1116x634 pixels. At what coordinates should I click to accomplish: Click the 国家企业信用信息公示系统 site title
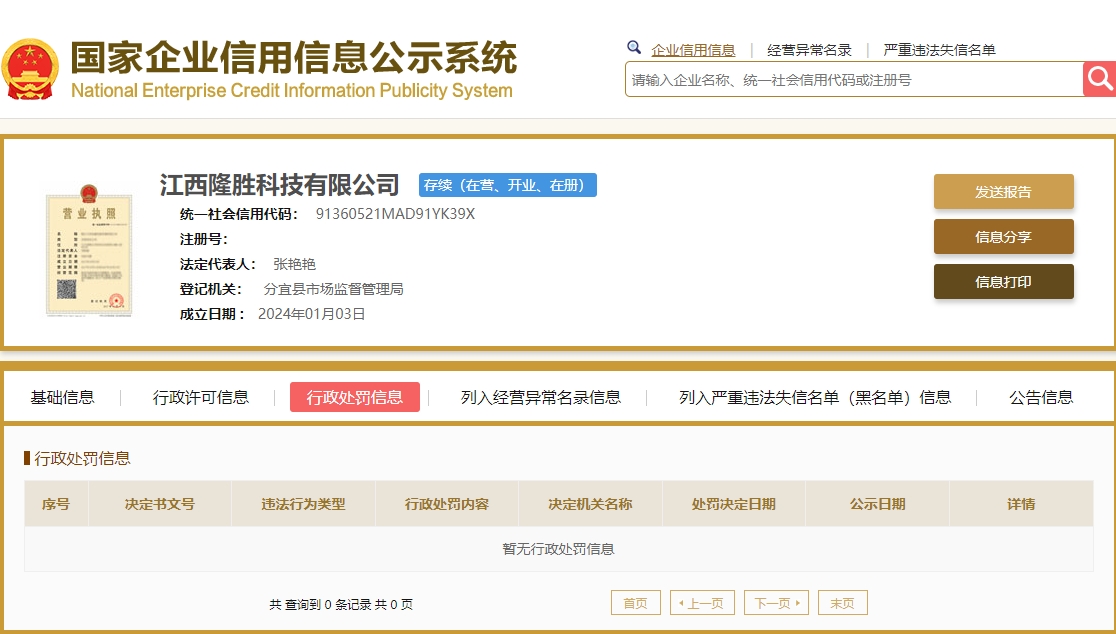point(293,57)
